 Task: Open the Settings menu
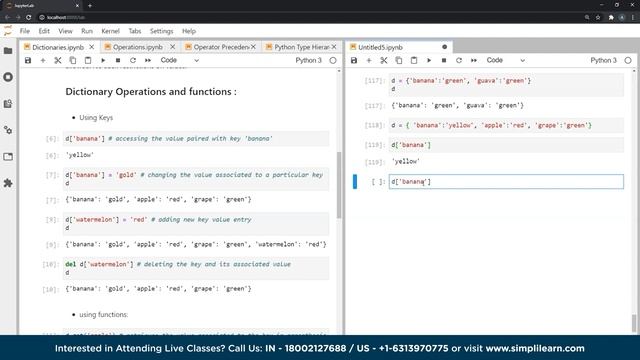coord(162,31)
